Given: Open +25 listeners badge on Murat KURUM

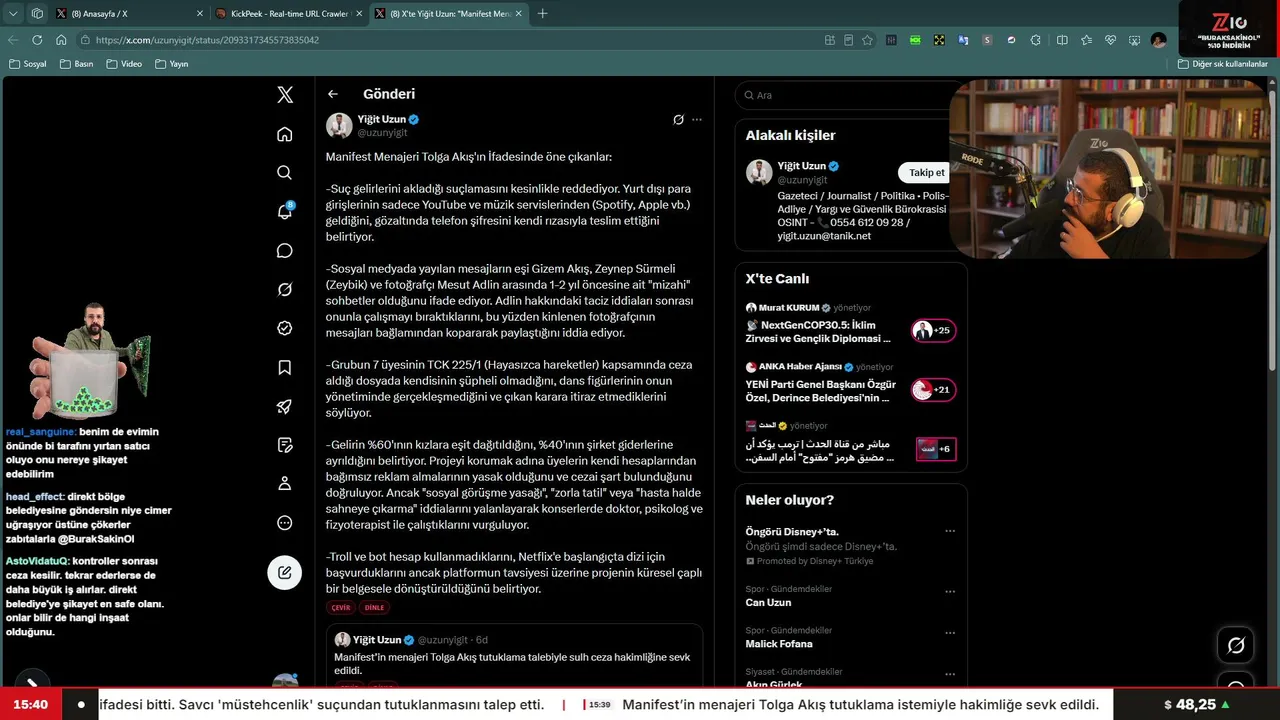Looking at the screenshot, I should (x=934, y=331).
